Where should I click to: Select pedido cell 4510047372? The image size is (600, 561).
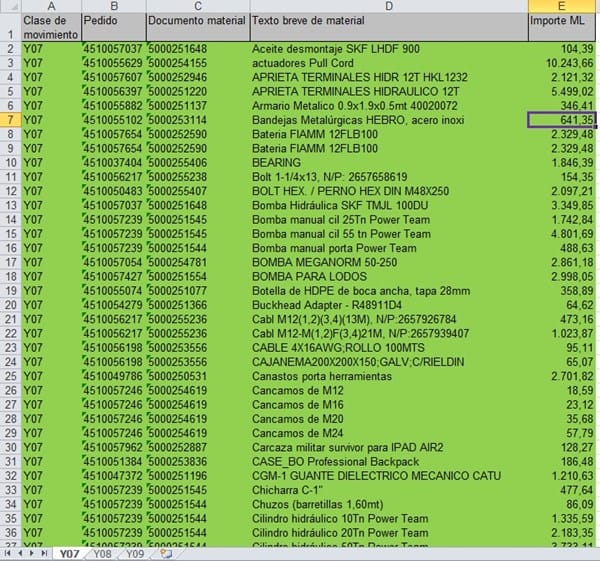click(114, 476)
